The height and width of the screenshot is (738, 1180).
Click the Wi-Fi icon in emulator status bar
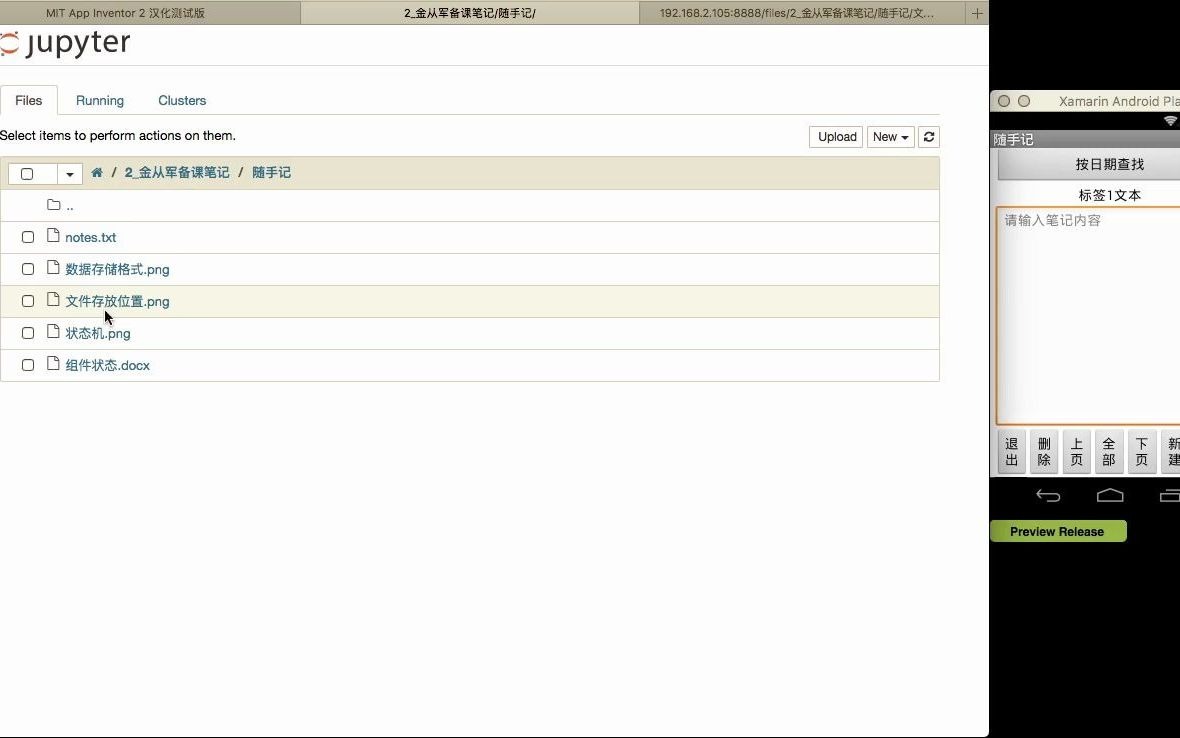1171,120
